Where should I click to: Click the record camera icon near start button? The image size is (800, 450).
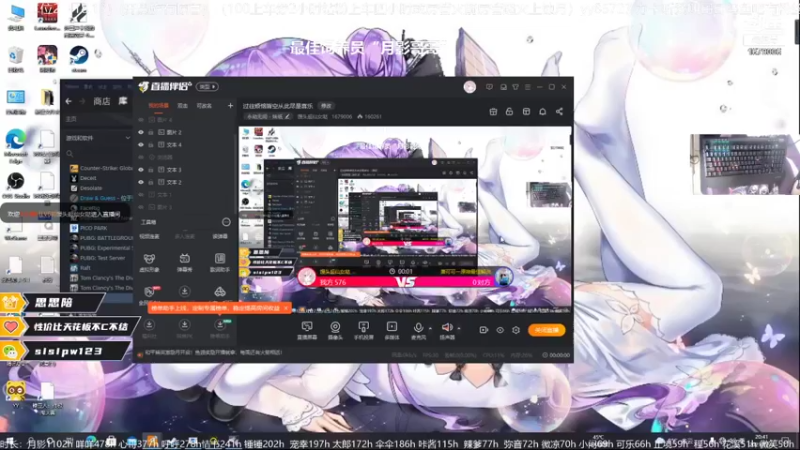[x=484, y=330]
